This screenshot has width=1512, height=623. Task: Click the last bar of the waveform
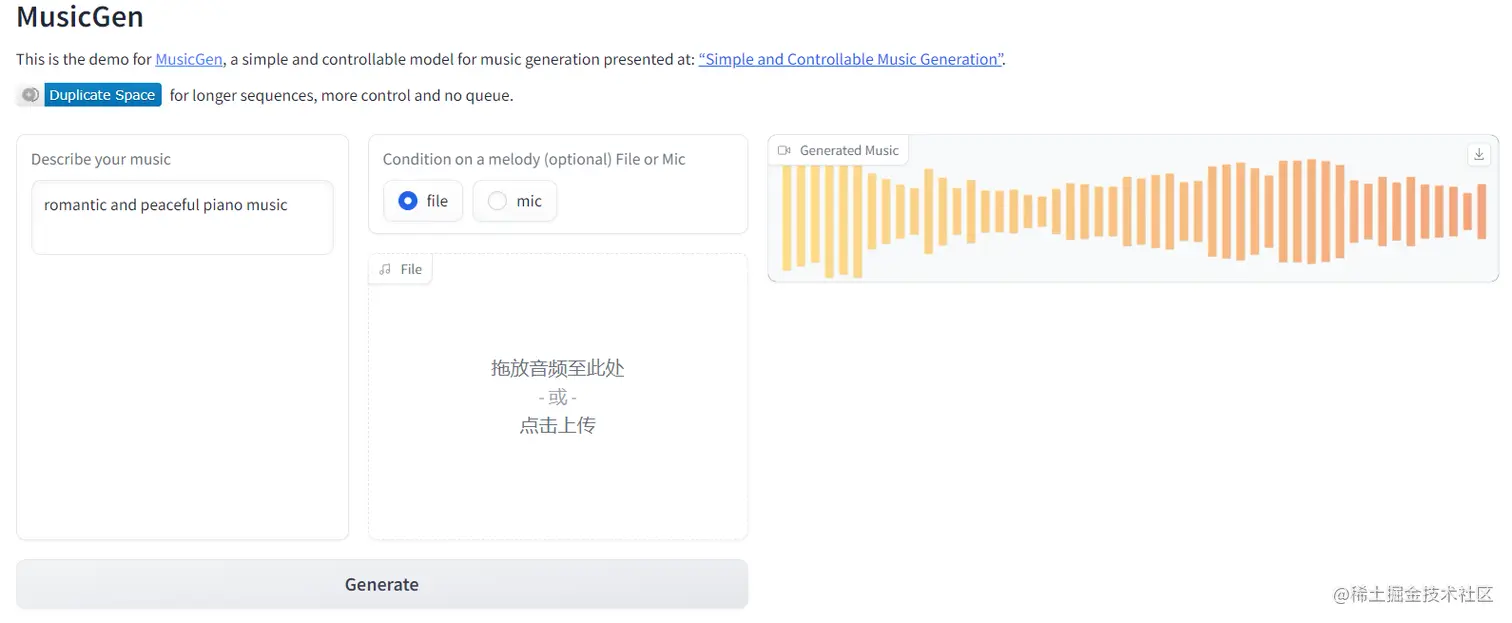click(x=1481, y=211)
